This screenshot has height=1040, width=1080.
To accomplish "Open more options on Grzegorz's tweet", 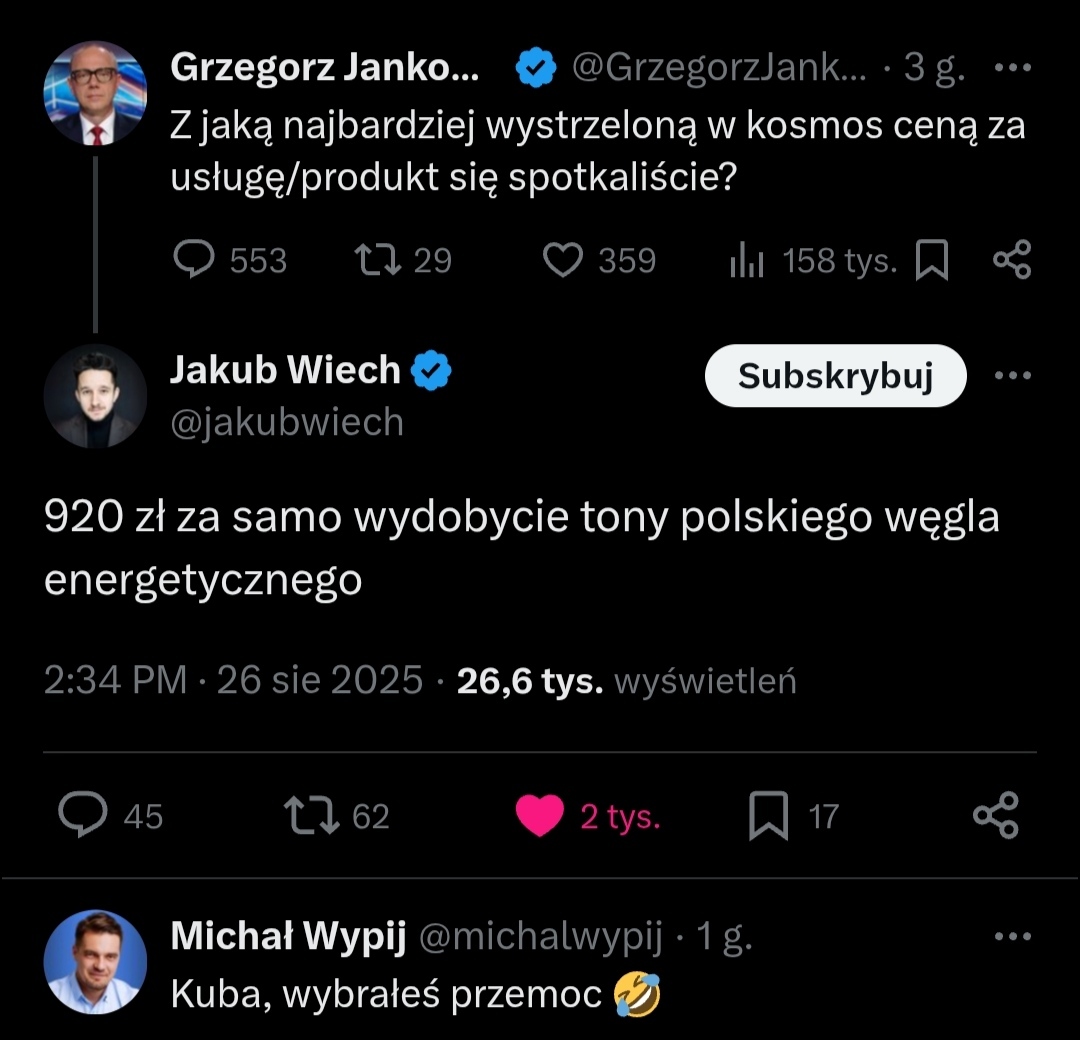I will 1013,69.
